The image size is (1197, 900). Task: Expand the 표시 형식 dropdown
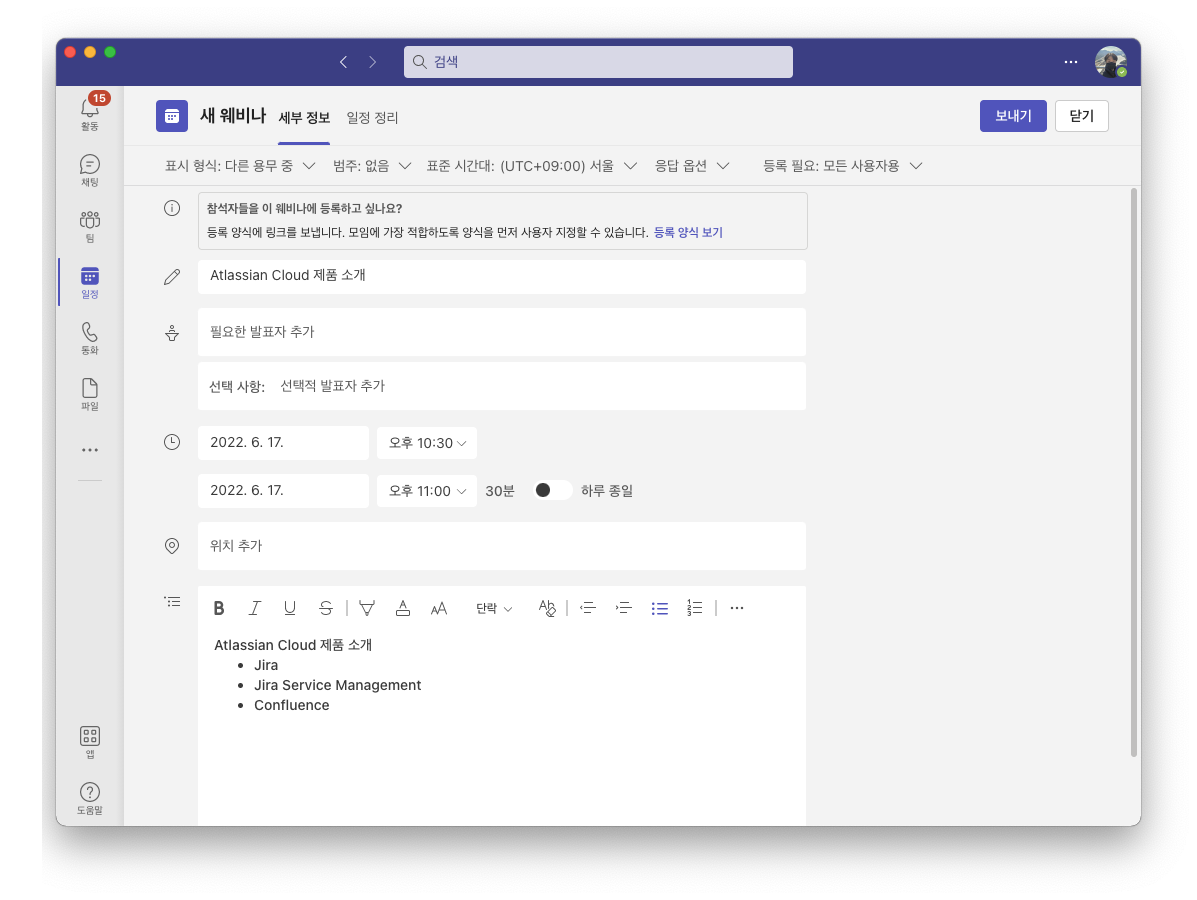[240, 166]
